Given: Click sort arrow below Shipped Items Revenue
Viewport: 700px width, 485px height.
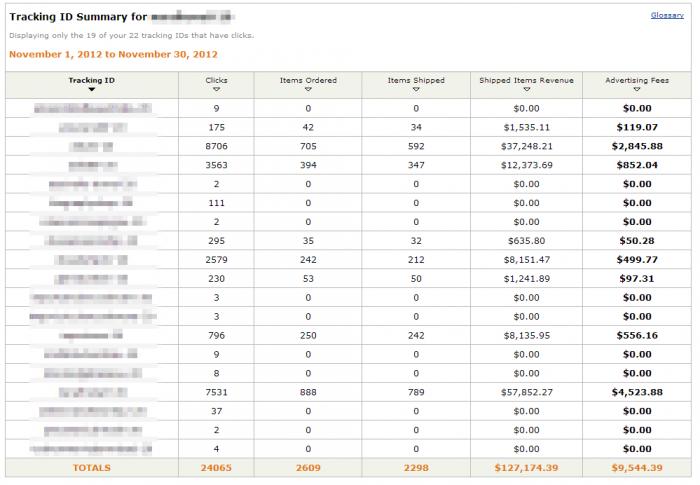Looking at the screenshot, I should (x=526, y=89).
